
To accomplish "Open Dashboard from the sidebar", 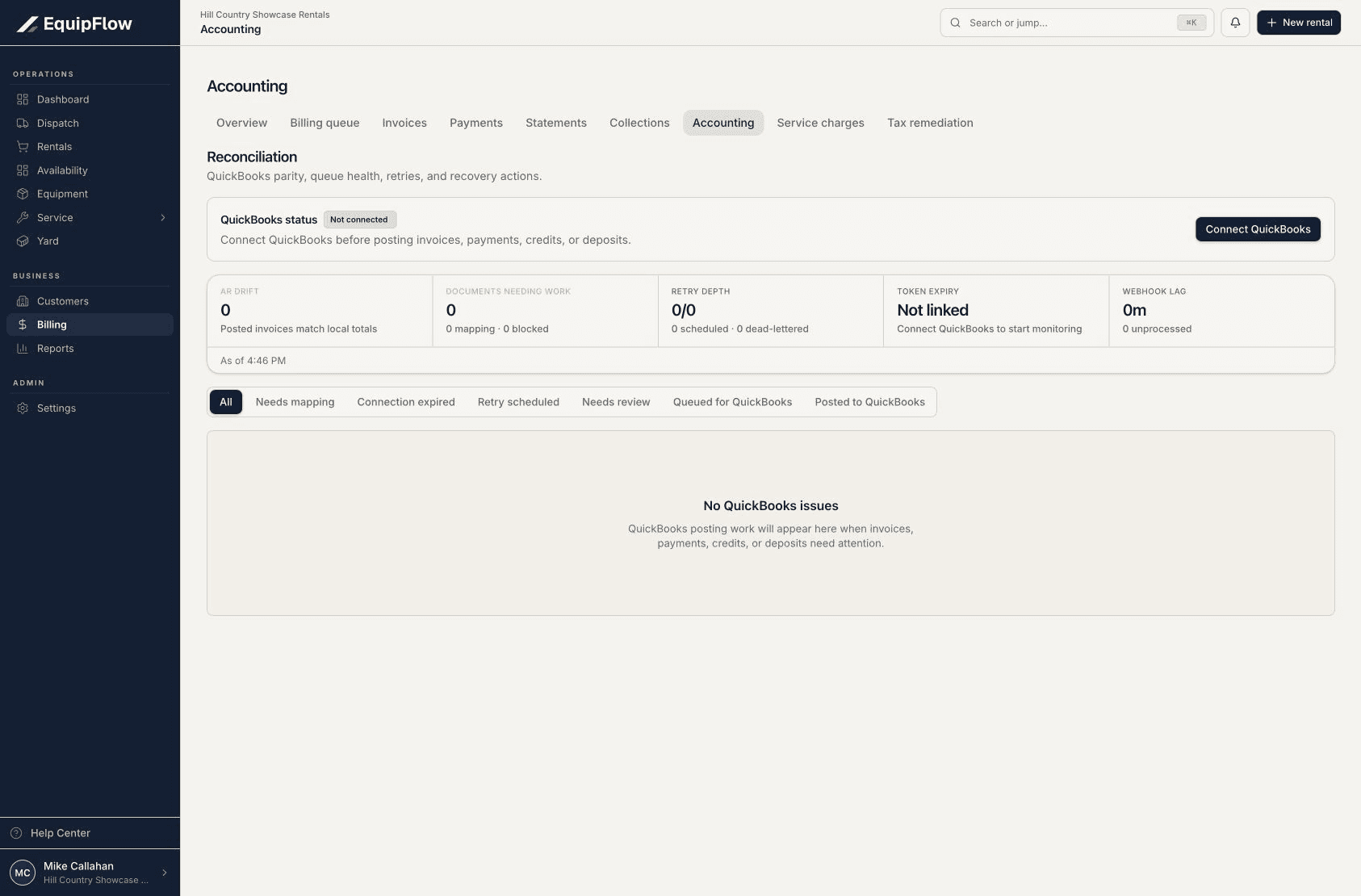I will (x=90, y=99).
